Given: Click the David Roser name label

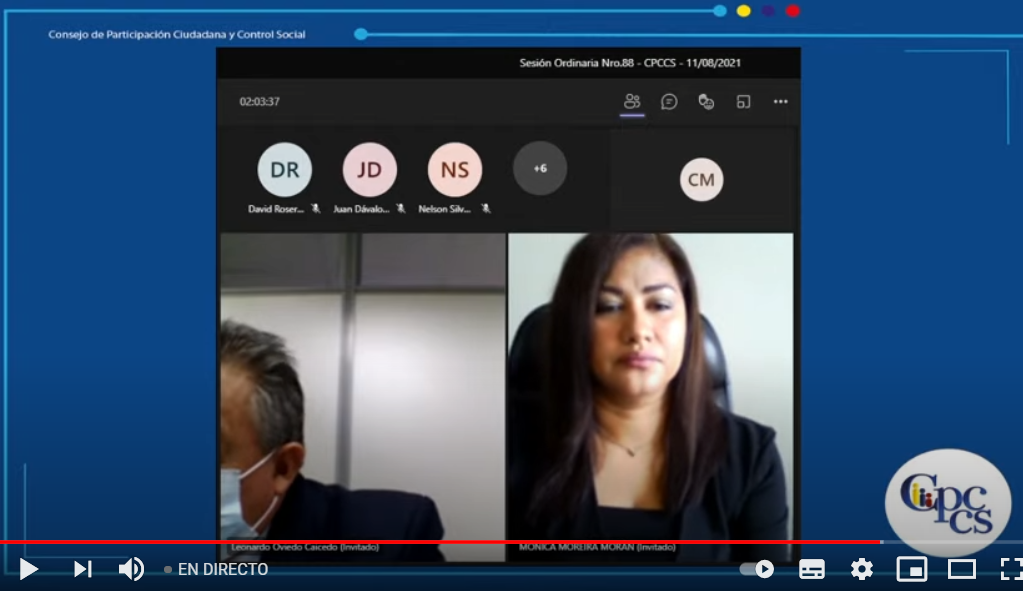Looking at the screenshot, I should [276, 209].
